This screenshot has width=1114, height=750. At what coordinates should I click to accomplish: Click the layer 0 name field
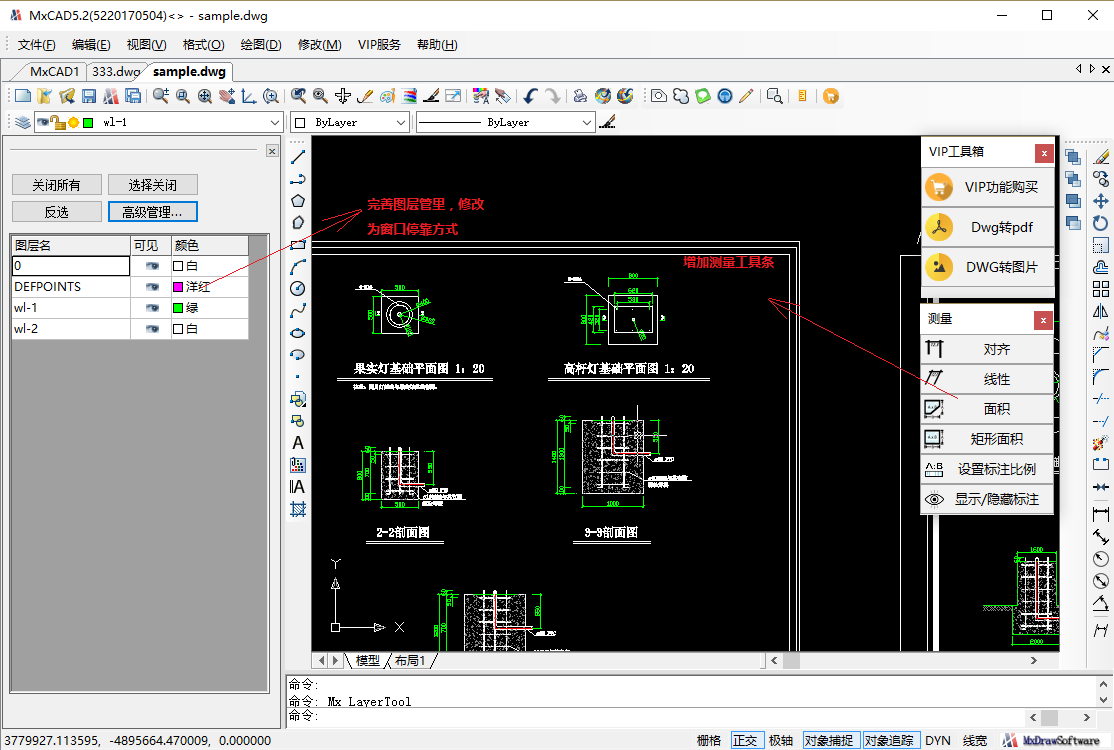(70, 266)
